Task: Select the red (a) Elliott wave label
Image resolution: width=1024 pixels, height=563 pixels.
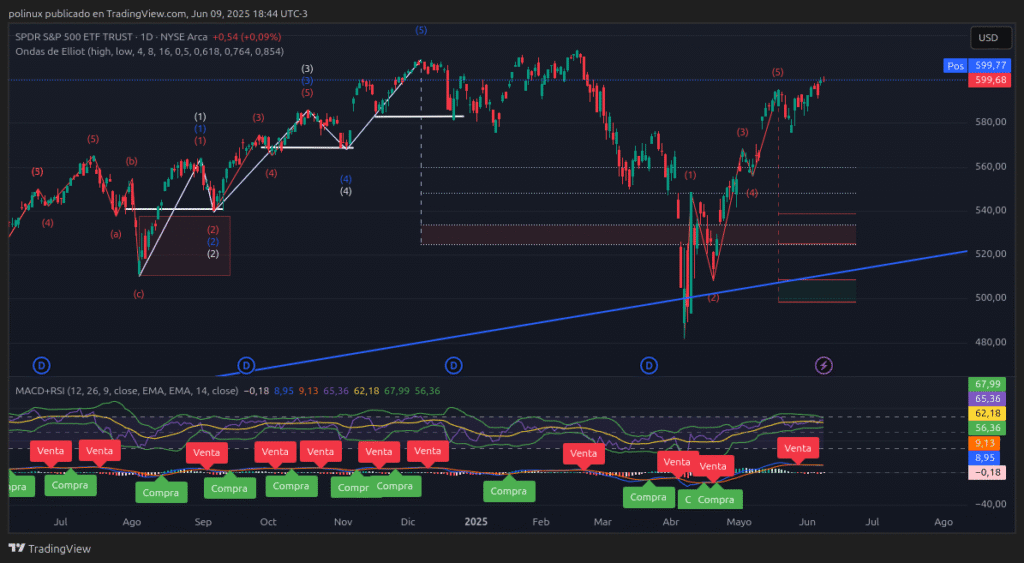Action: 116,234
